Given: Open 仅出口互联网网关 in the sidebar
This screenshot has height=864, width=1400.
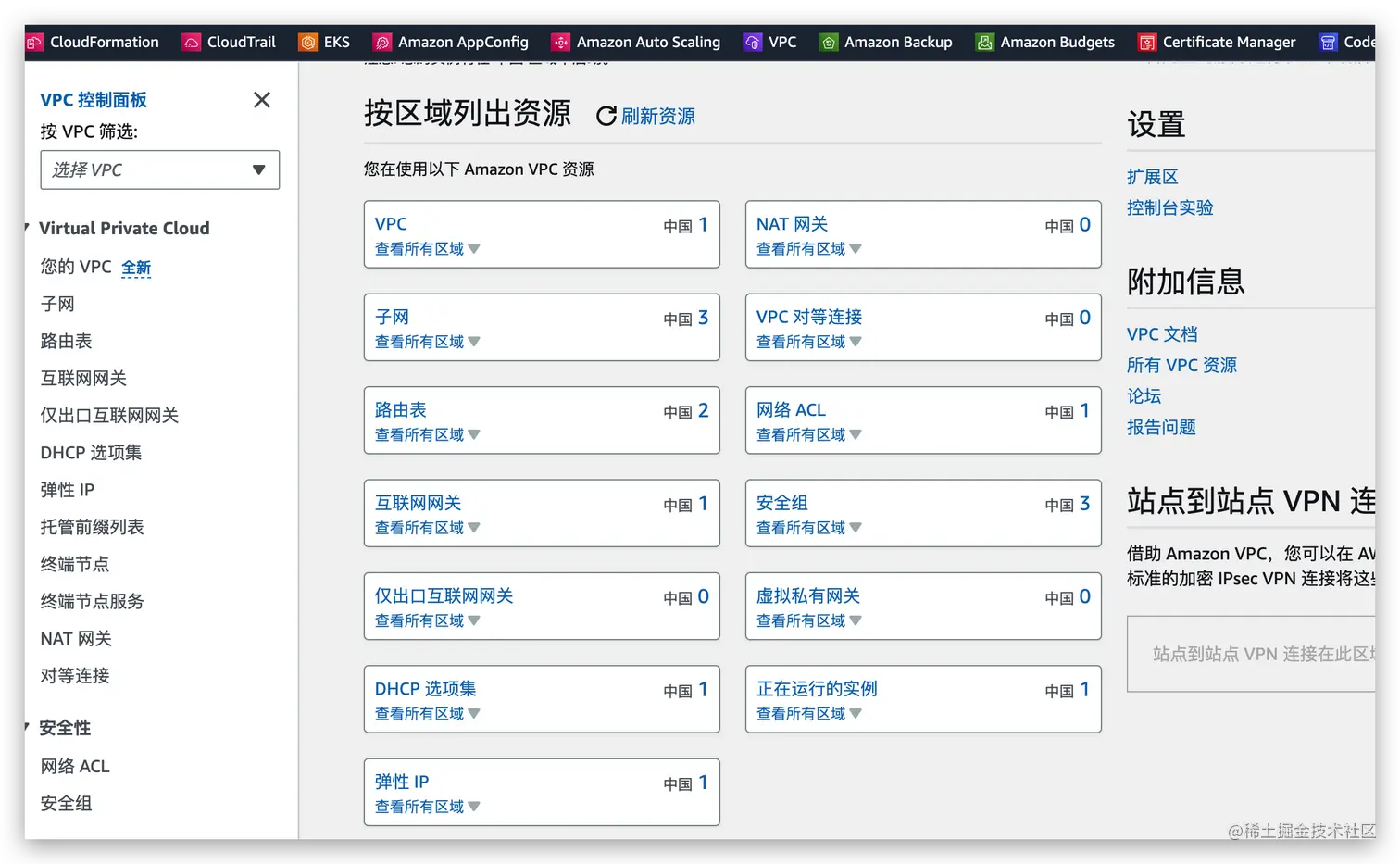Looking at the screenshot, I should [109, 415].
